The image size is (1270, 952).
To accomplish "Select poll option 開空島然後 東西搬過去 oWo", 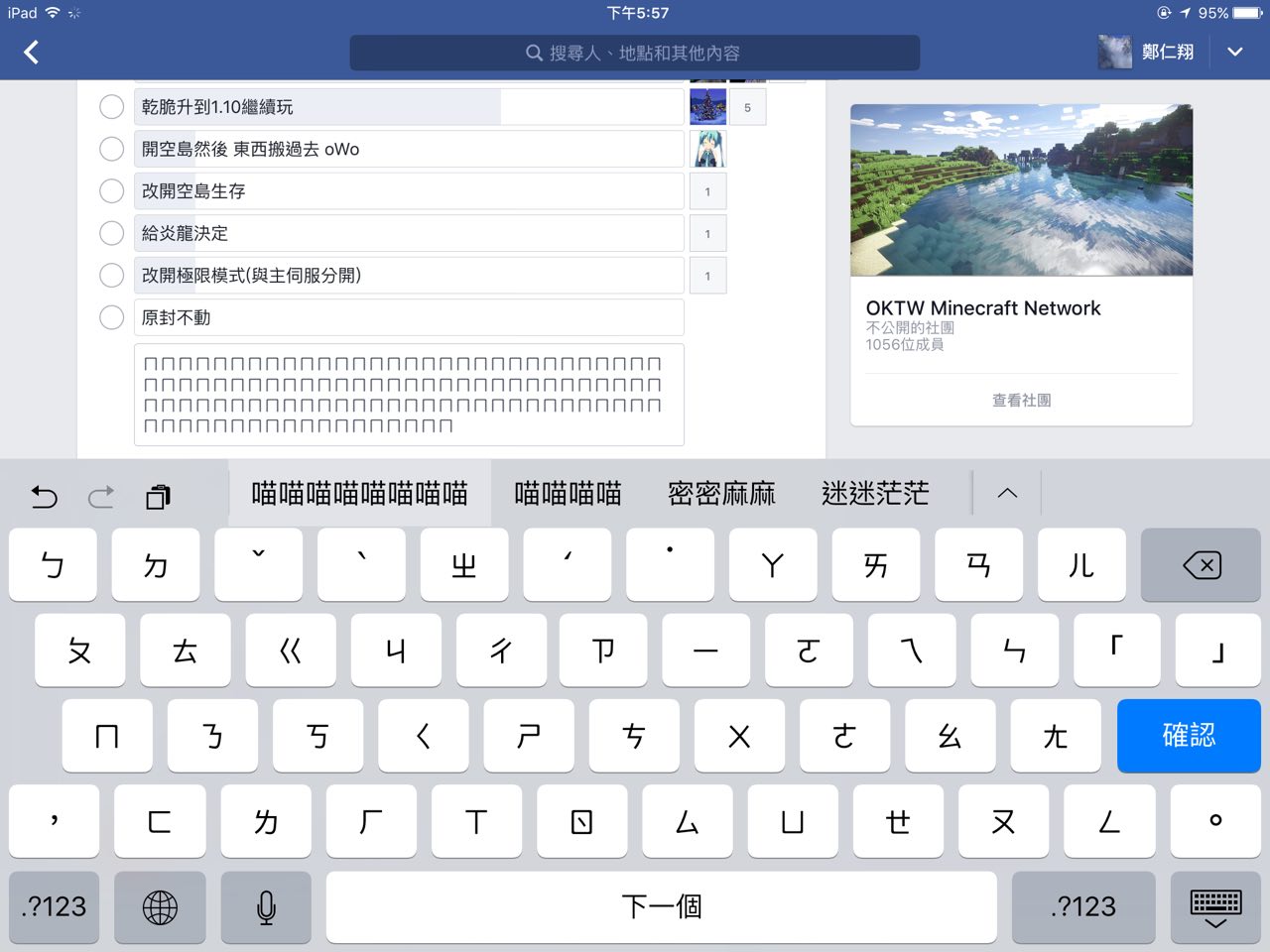I will tap(112, 149).
